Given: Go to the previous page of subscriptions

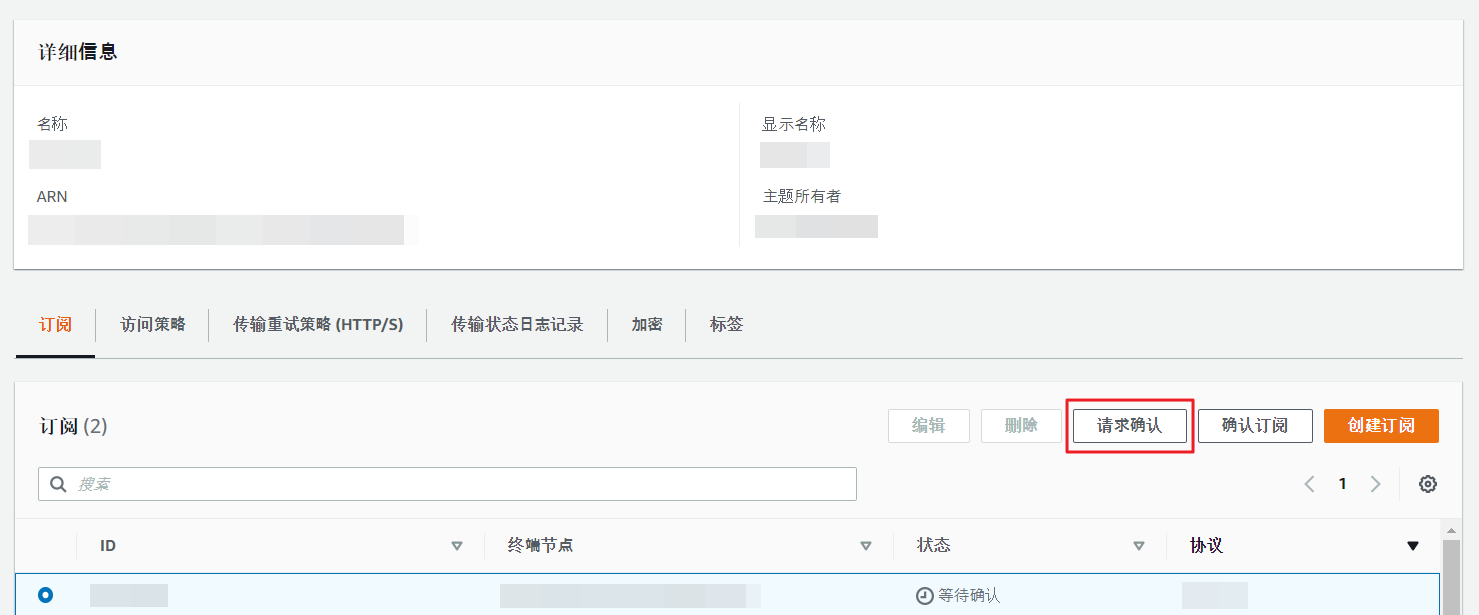Looking at the screenshot, I should coord(1309,484).
